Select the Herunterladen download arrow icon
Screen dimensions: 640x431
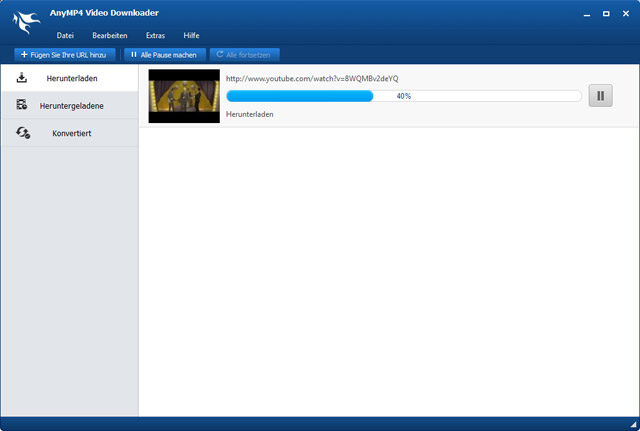click(x=22, y=78)
